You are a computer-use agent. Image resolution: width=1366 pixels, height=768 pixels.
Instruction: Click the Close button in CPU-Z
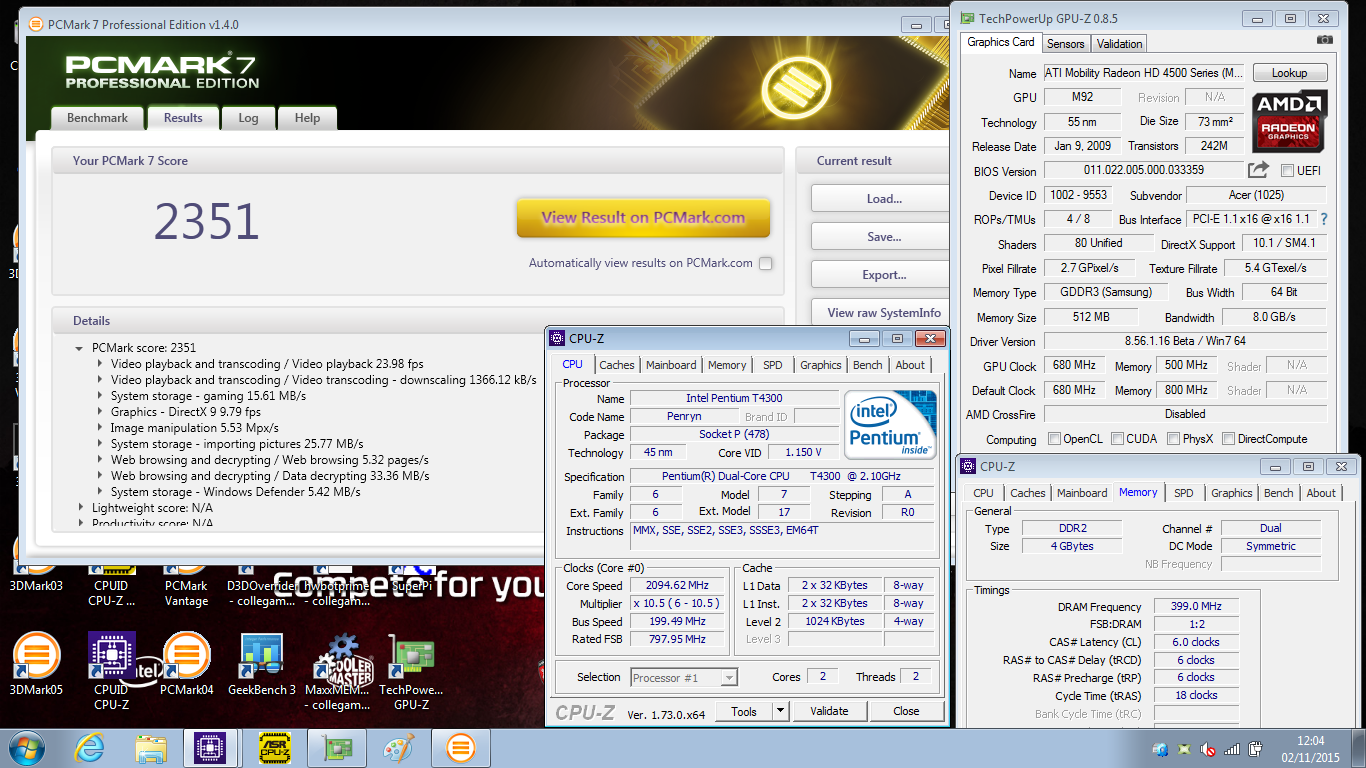[906, 711]
